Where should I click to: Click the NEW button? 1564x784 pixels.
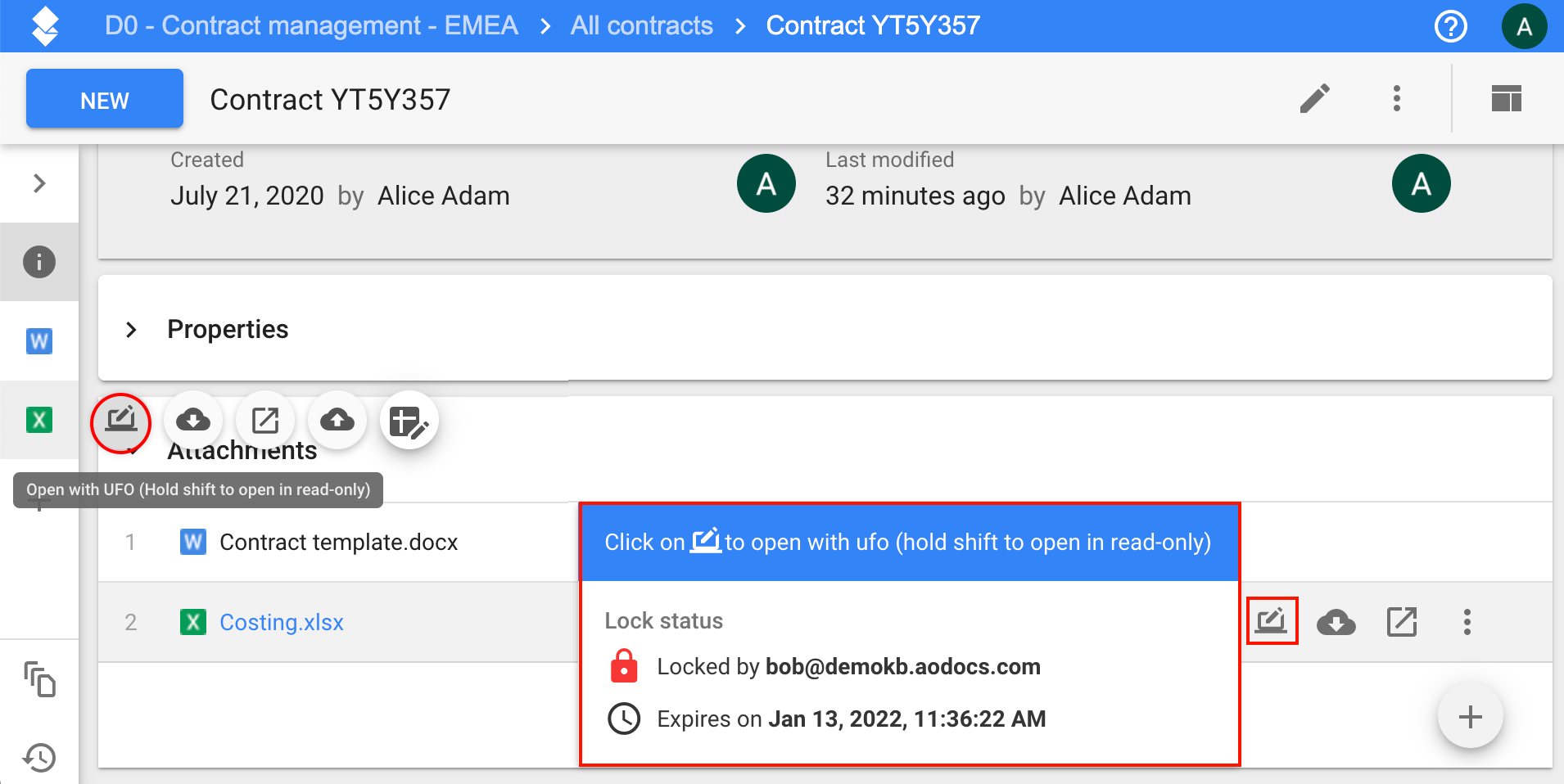click(x=105, y=99)
